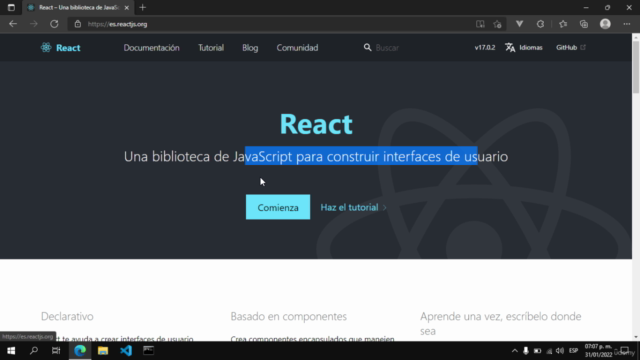Show hidden system tray icons chevron

[514, 351]
